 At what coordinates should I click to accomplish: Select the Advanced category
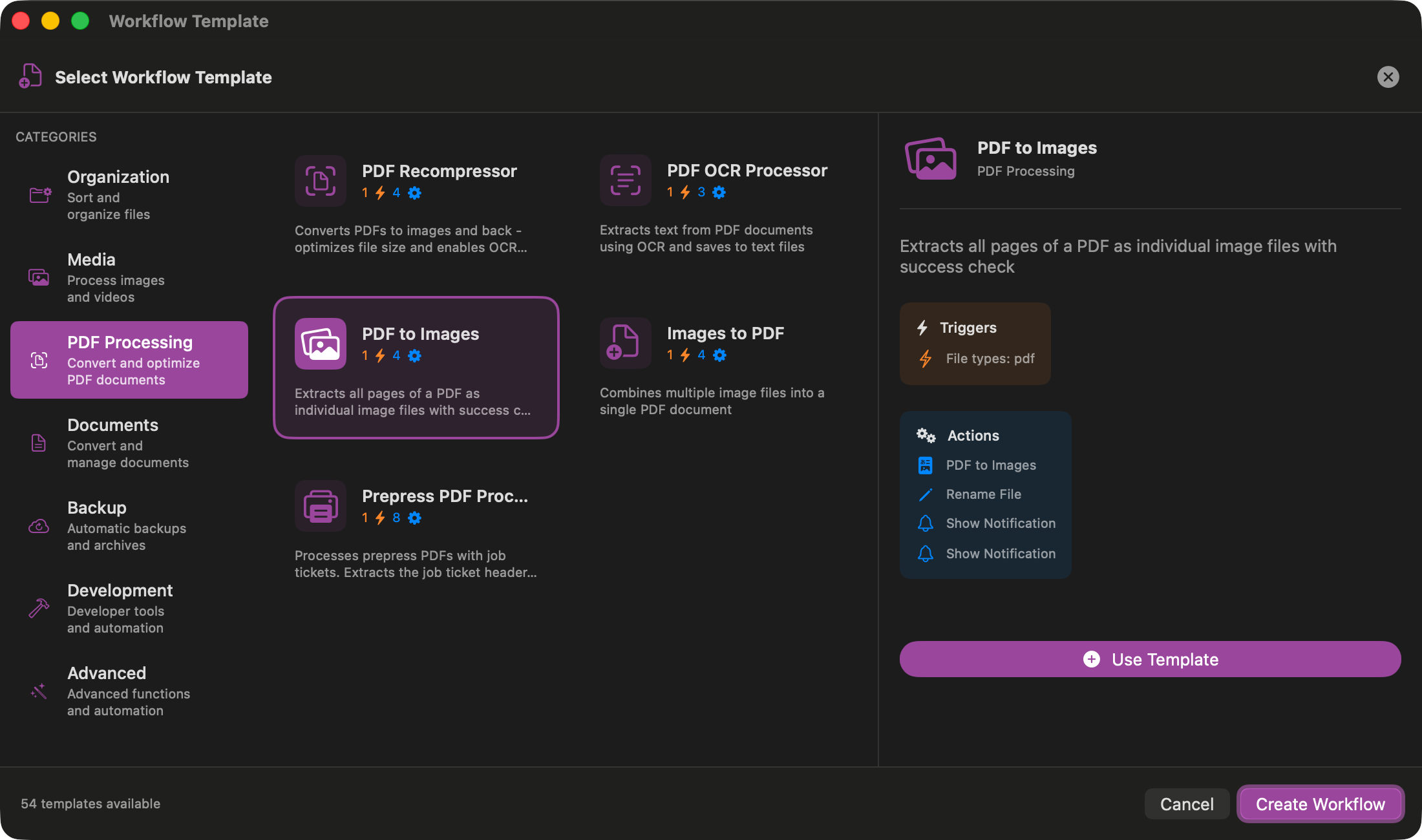click(129, 691)
